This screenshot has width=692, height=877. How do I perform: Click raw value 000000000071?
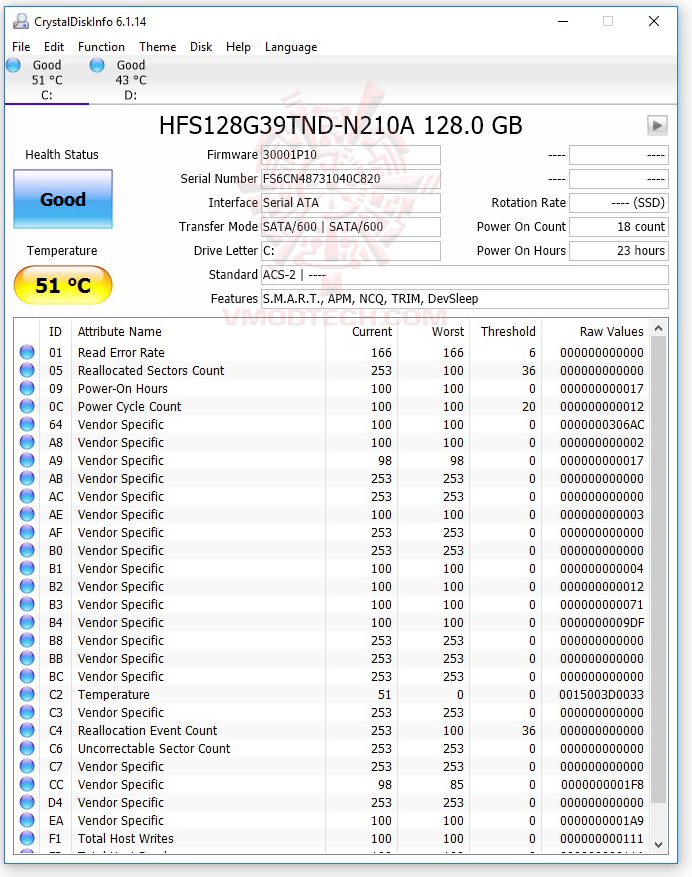[602, 605]
